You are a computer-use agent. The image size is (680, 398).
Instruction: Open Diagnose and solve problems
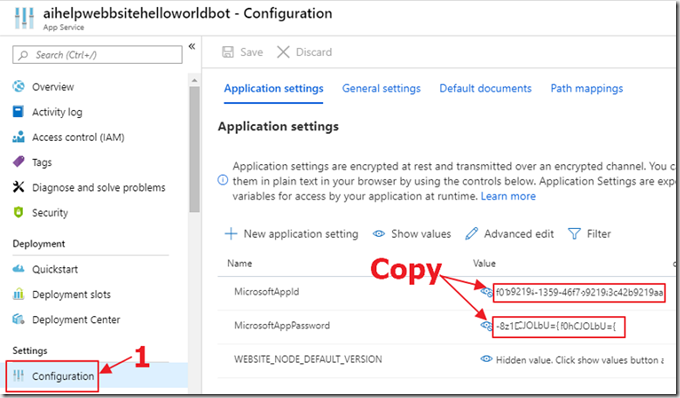[x=89, y=187]
